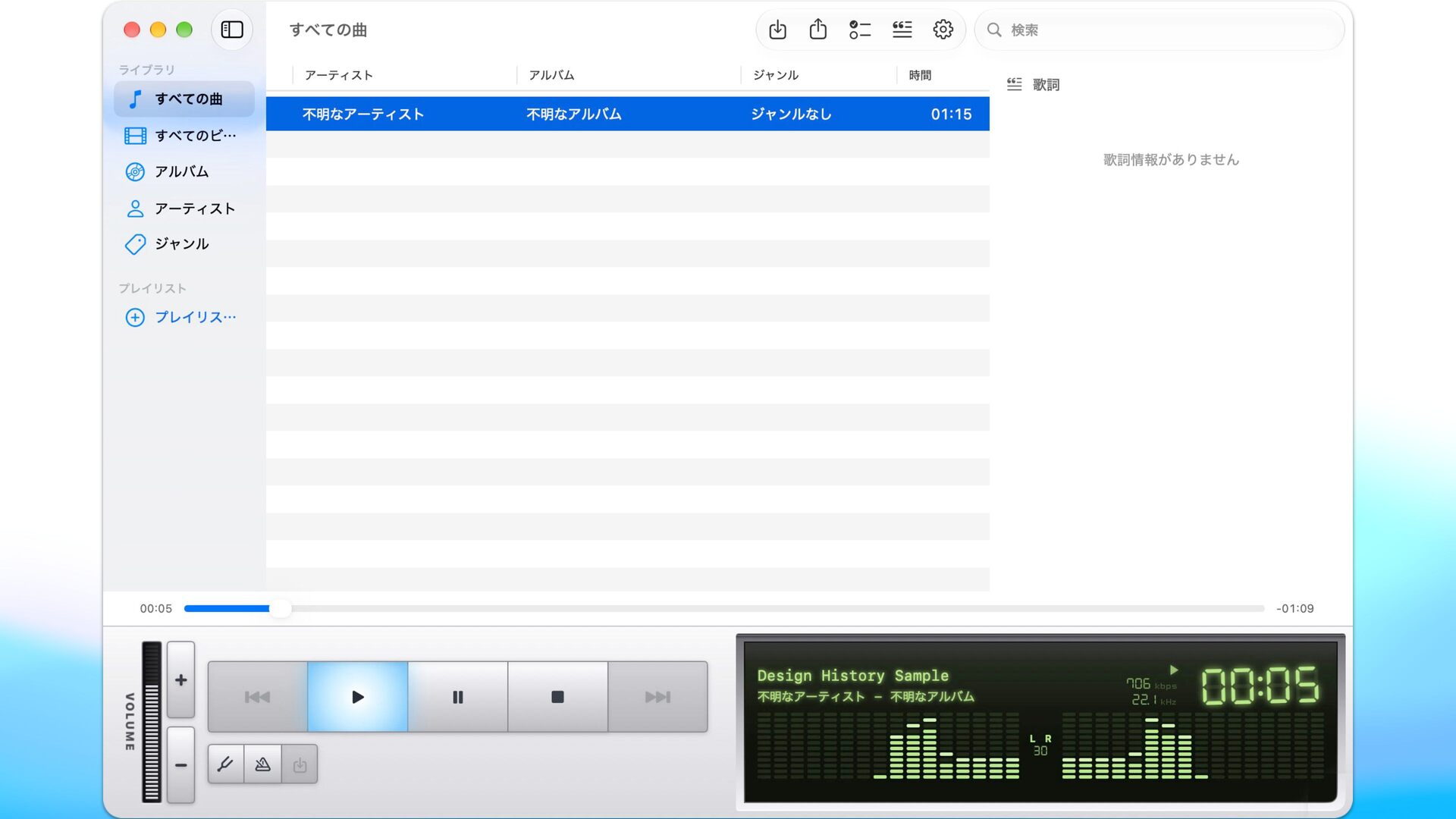Click the wrench tool icon
The image size is (1456, 819).
(226, 764)
